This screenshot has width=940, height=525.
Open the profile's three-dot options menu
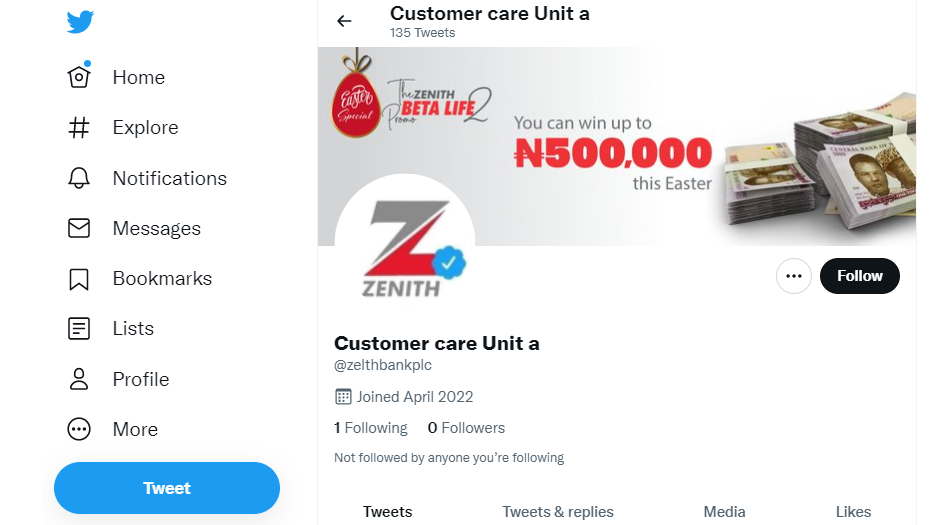pos(794,276)
